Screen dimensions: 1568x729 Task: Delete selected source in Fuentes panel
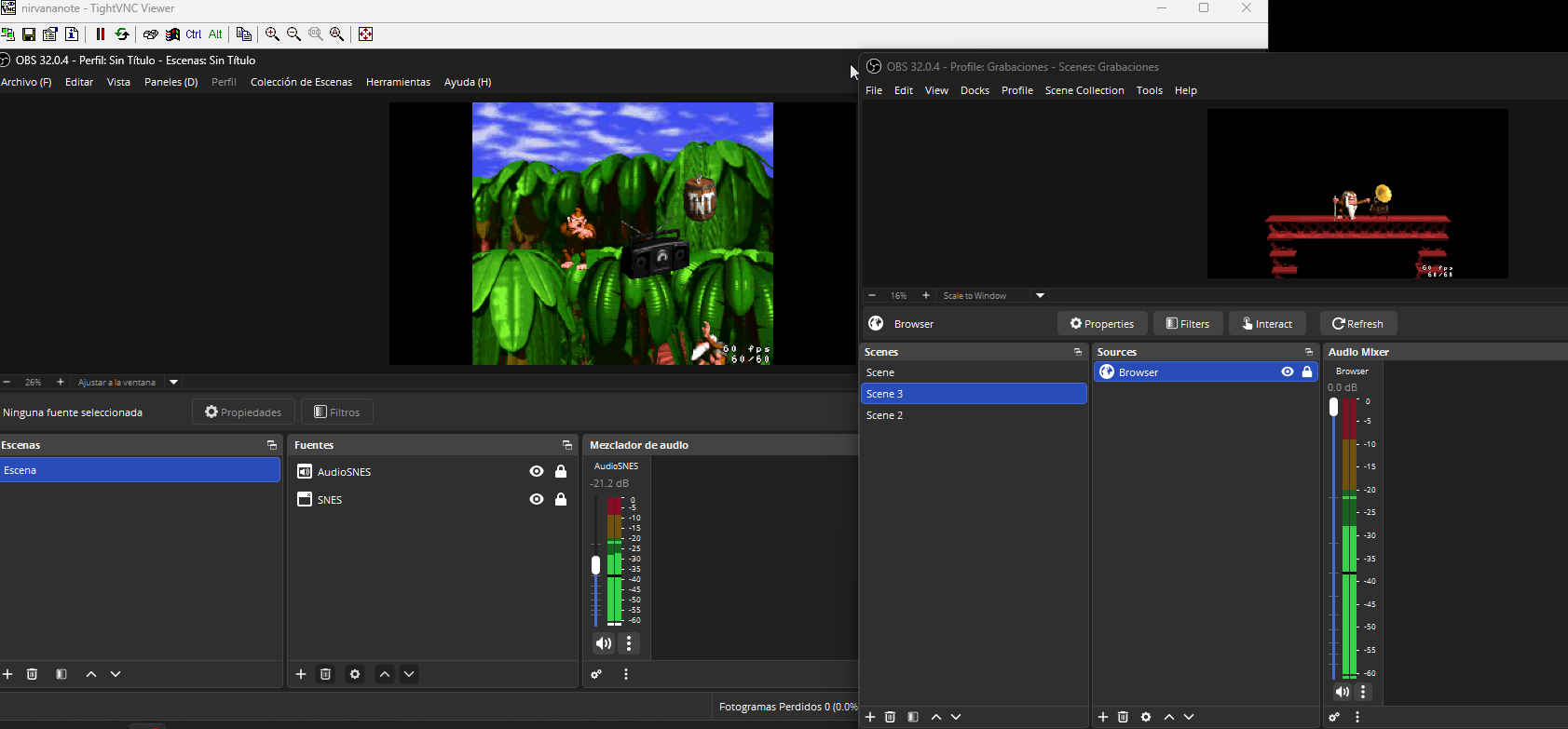(325, 674)
